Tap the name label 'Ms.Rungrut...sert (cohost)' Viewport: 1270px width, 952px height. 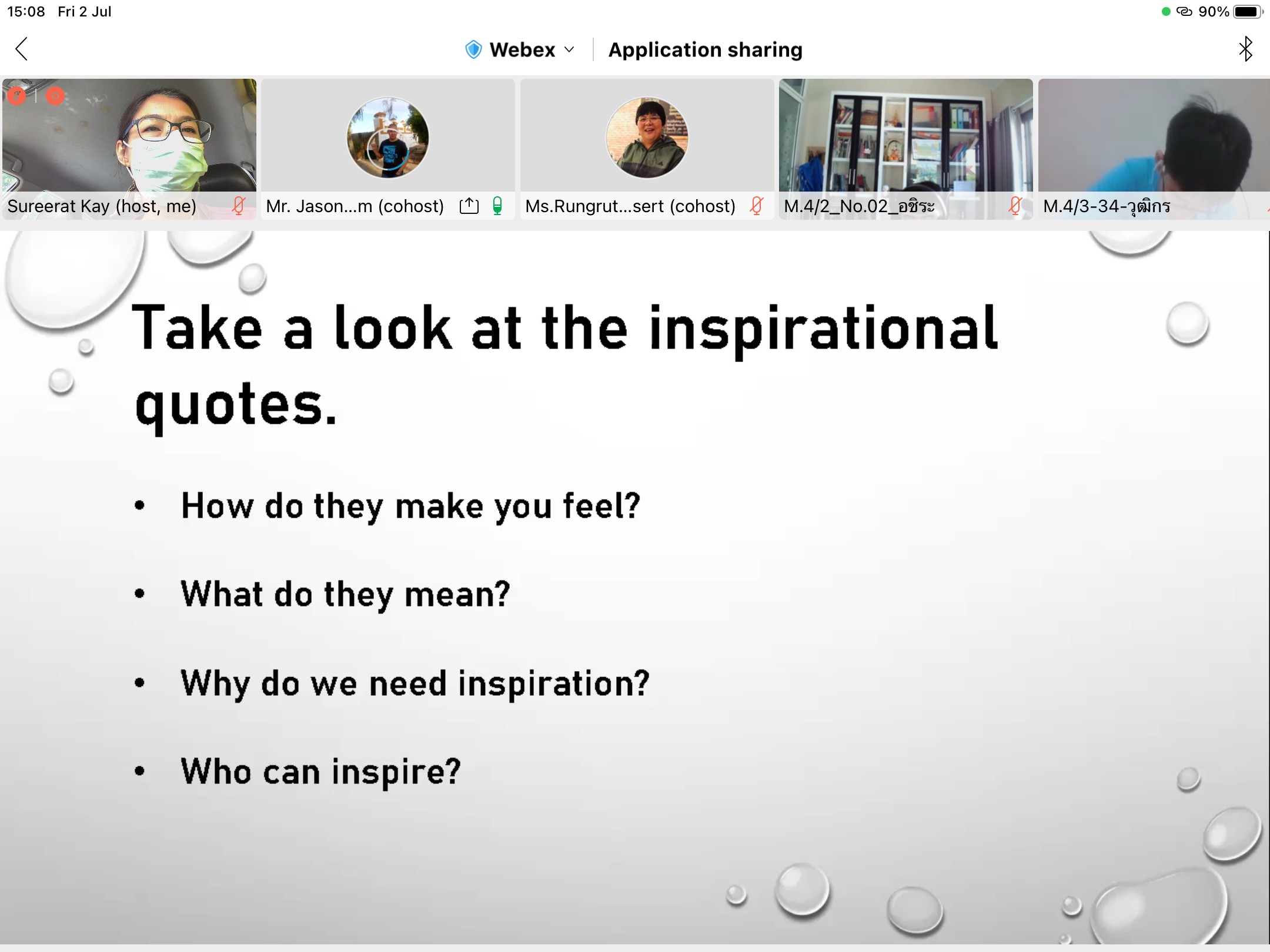pos(630,206)
